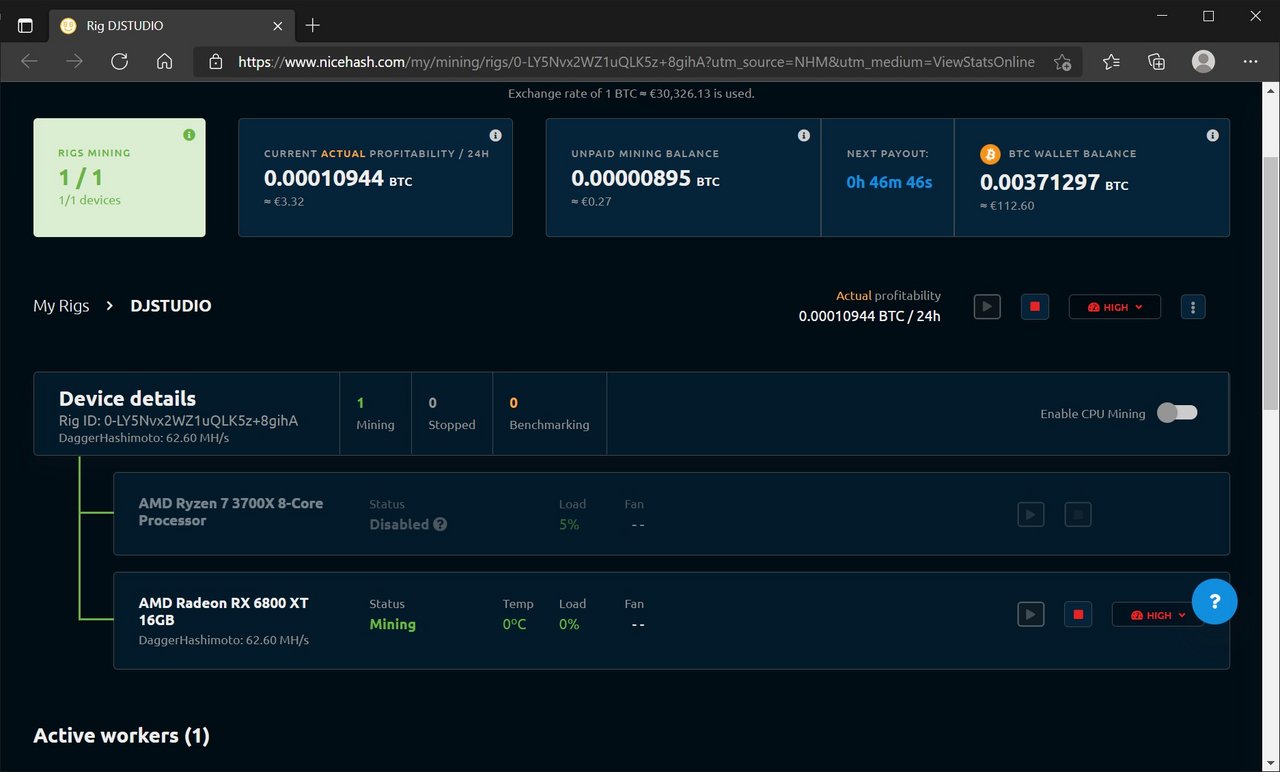Viewport: 1280px width, 772px height.
Task: Click the AMD Ryzen 7 3700X name
Action: 231,511
